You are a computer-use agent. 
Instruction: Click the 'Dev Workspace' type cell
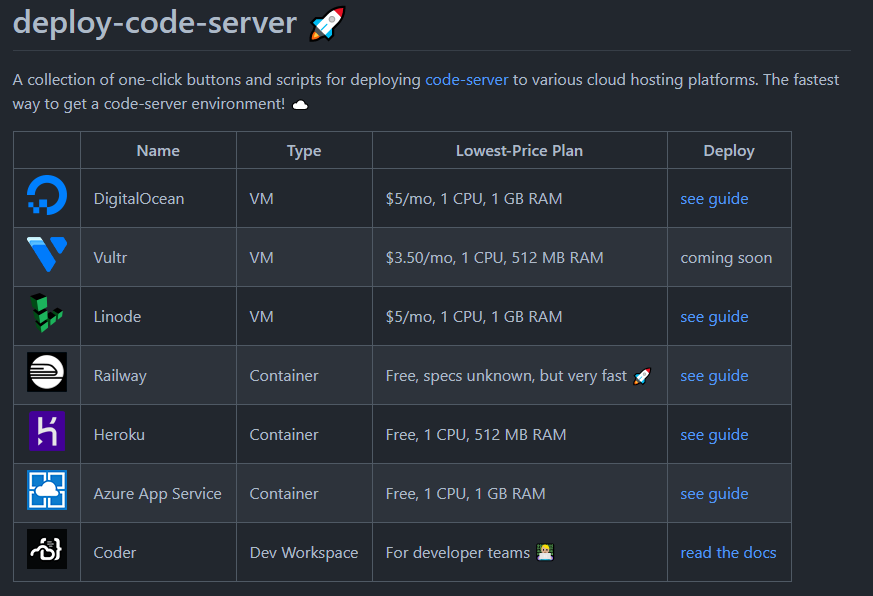pyautogui.click(x=304, y=553)
